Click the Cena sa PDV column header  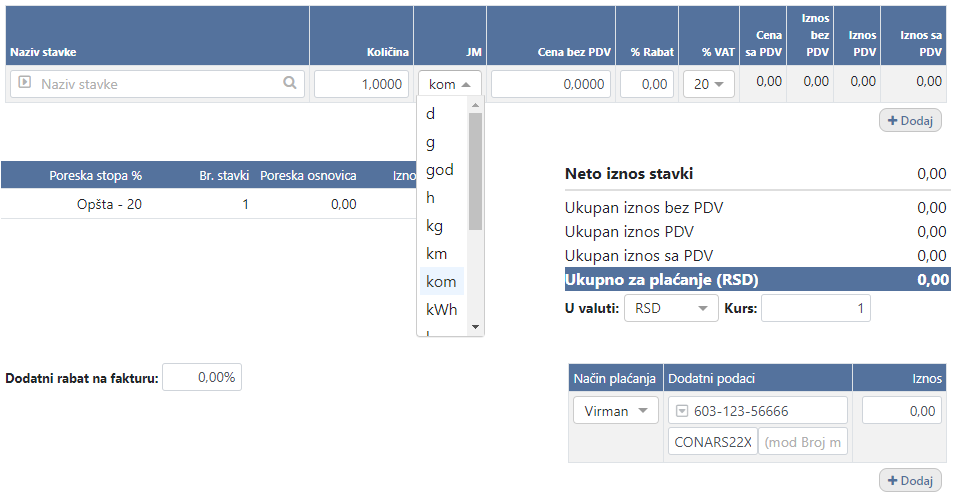[764, 36]
